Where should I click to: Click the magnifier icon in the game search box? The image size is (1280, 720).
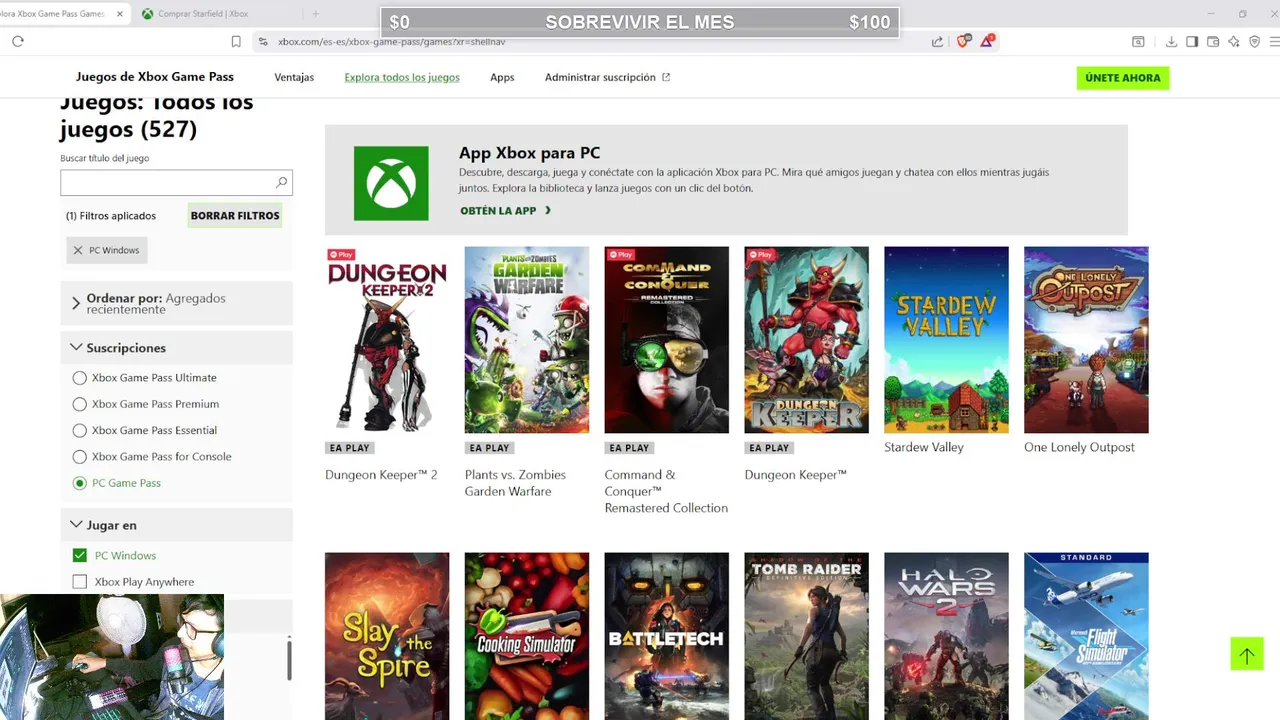(281, 182)
